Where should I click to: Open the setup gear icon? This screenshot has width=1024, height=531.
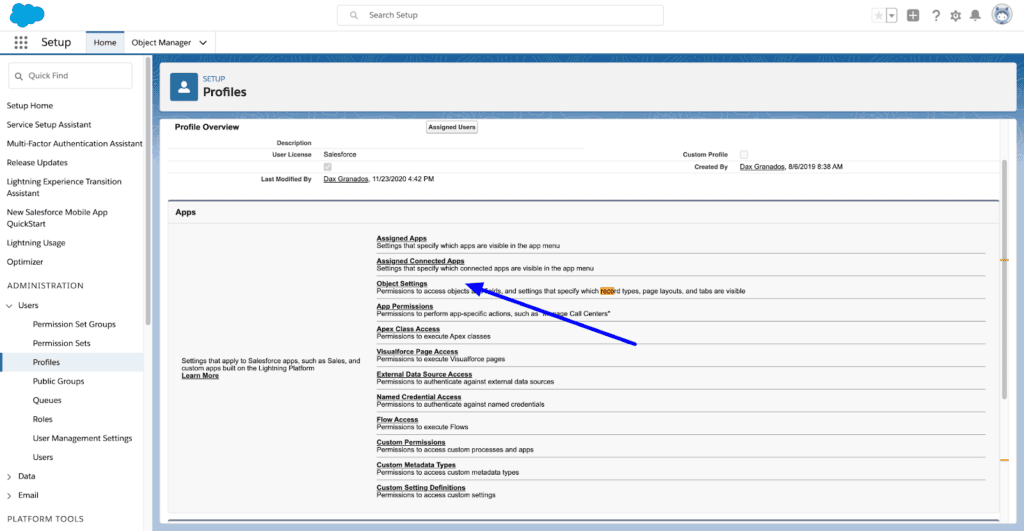click(955, 16)
